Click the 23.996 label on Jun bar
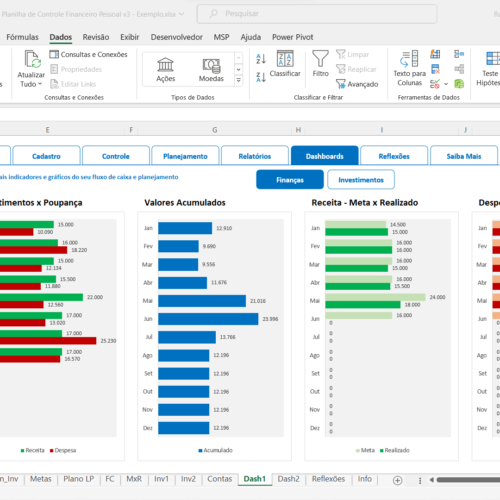The height and width of the screenshot is (500, 500). pyautogui.click(x=270, y=319)
